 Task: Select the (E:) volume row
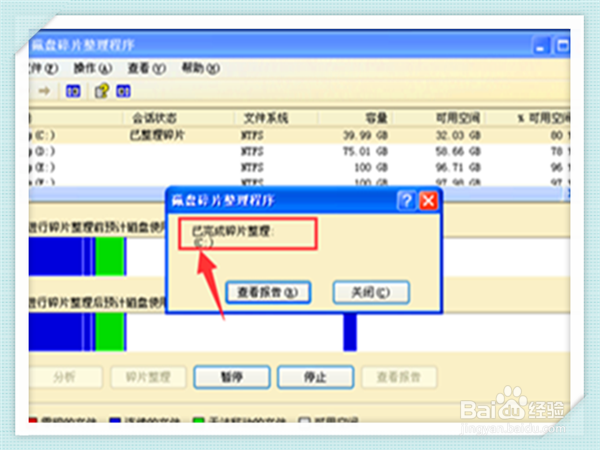pos(299,168)
